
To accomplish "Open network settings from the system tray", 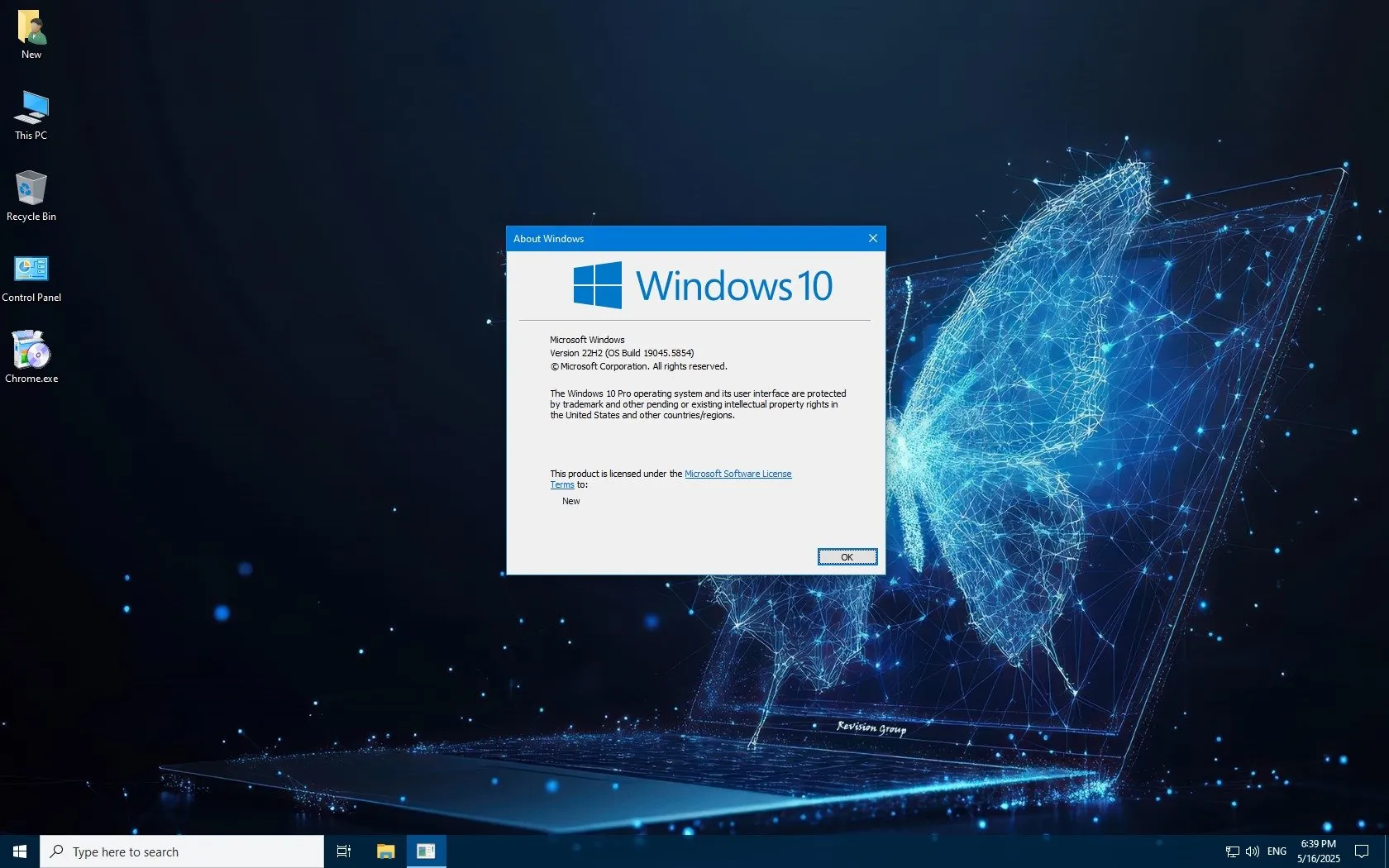I will click(x=1231, y=851).
